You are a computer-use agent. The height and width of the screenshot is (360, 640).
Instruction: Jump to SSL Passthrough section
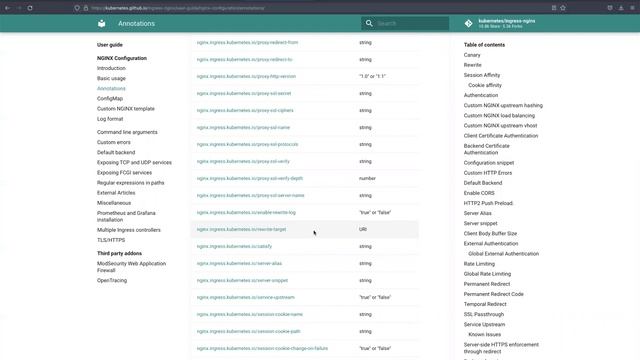click(x=484, y=314)
